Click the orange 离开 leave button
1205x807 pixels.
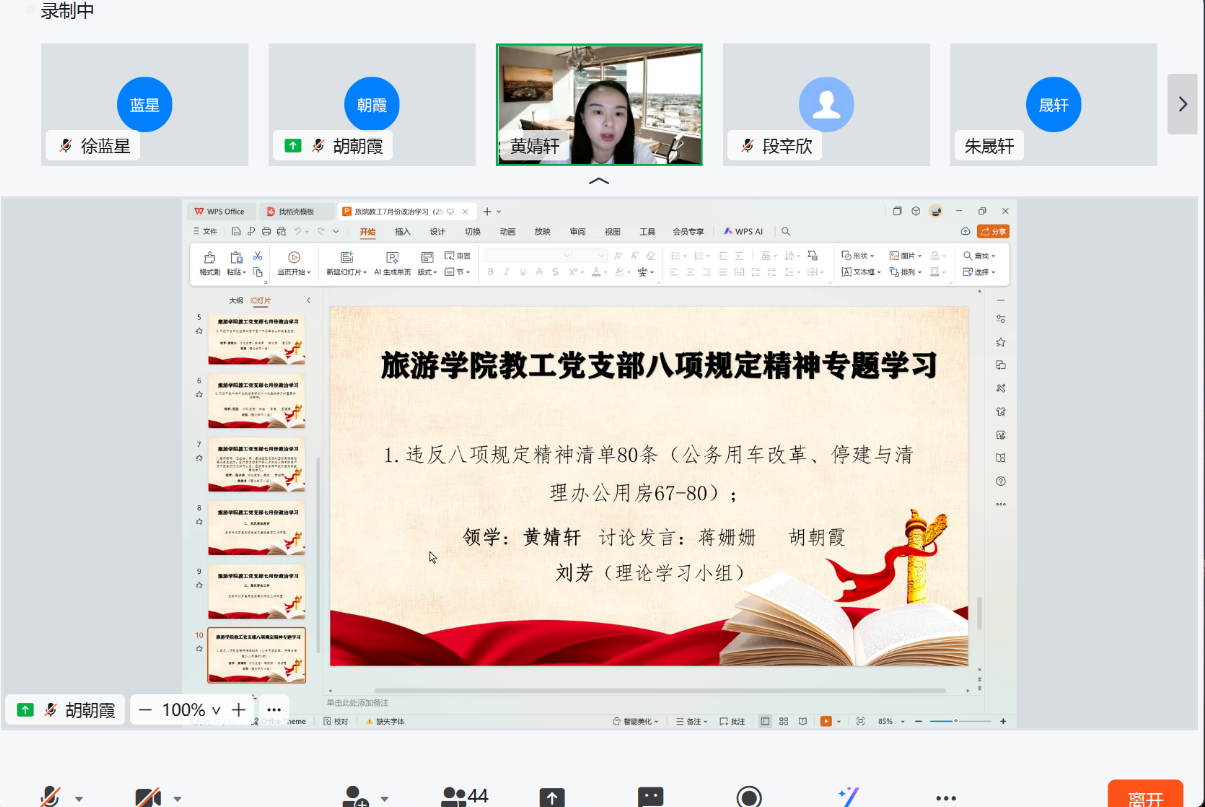click(1145, 796)
